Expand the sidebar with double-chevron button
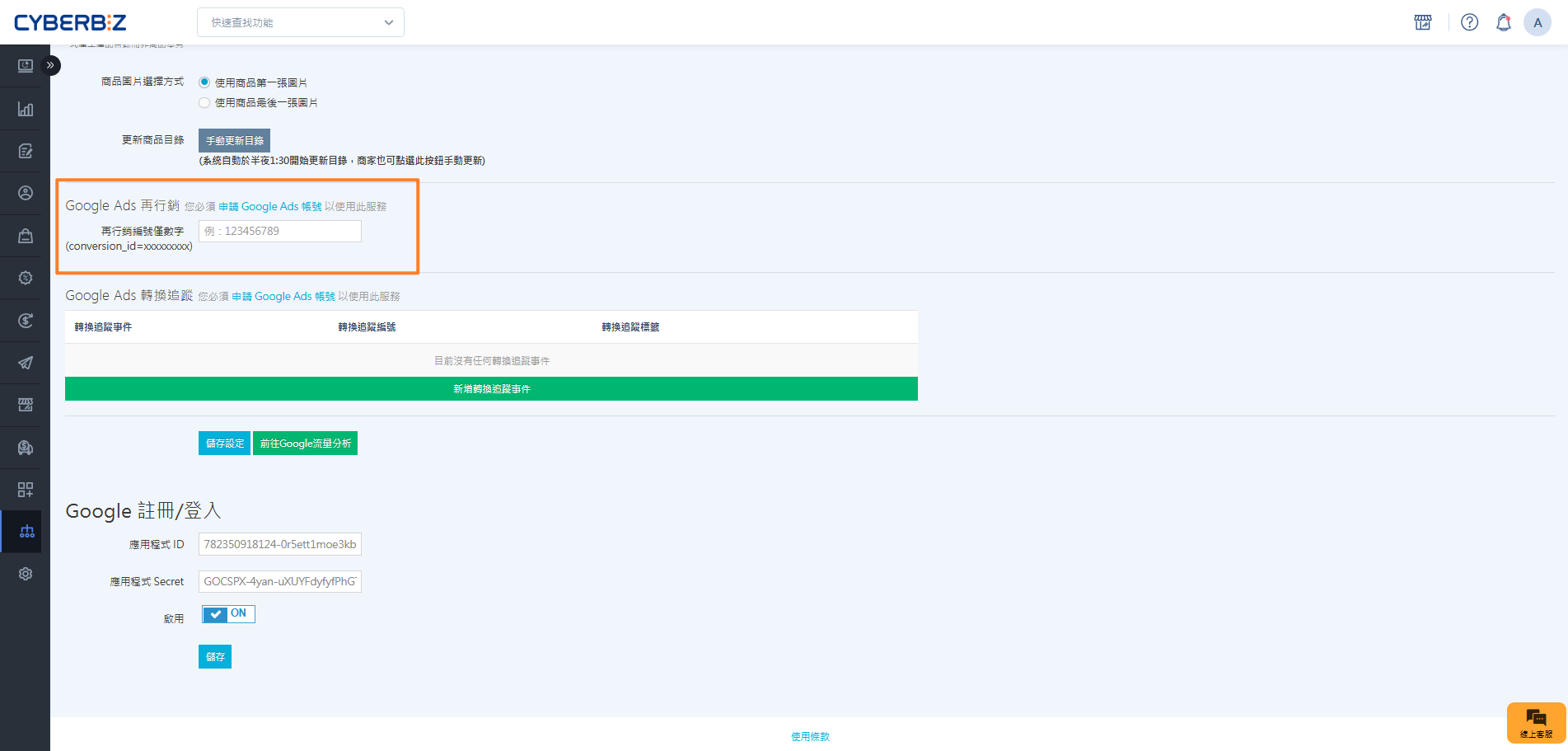Viewport: 1568px width, 751px height. click(50, 65)
